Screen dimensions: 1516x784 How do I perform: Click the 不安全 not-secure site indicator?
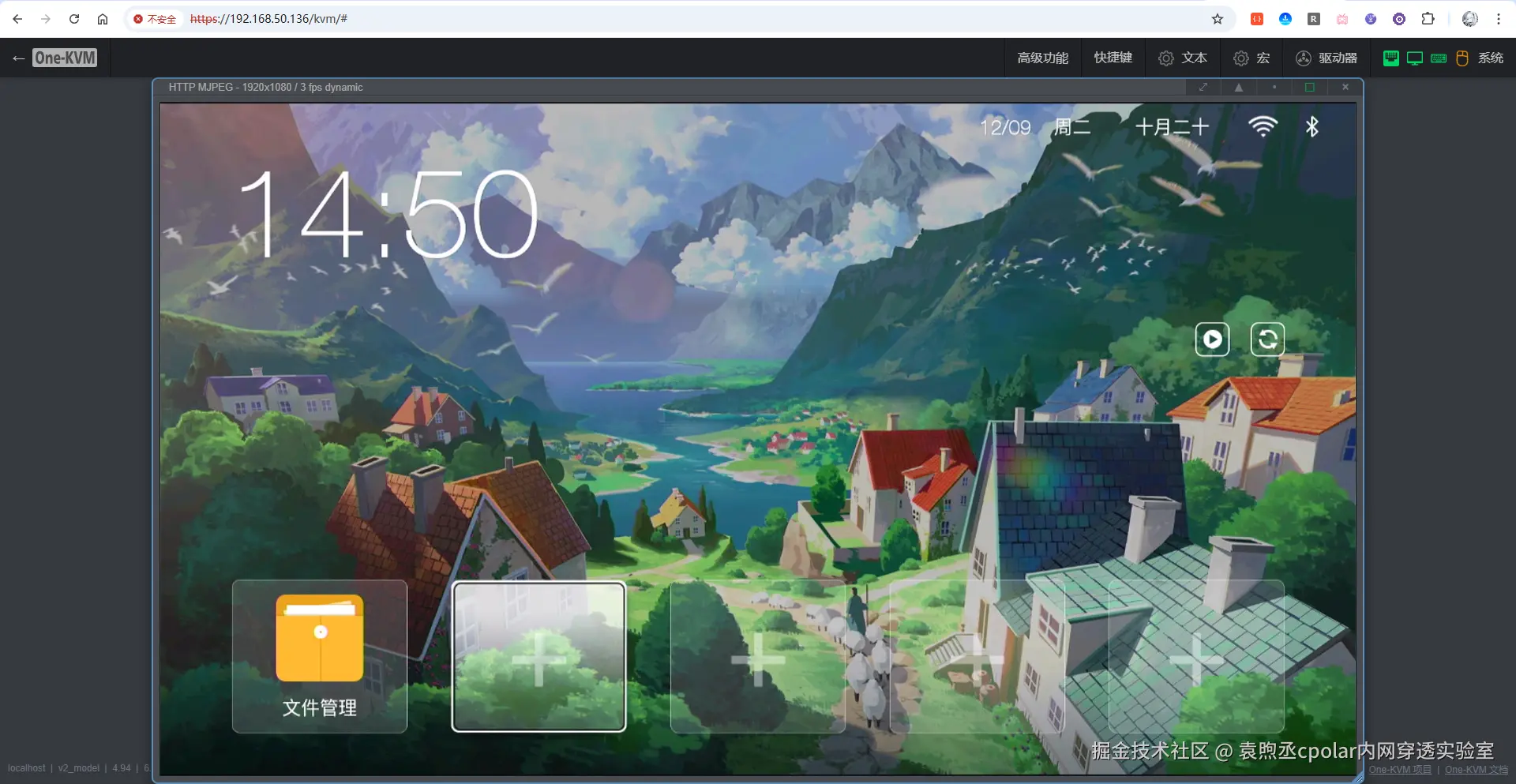pos(155,19)
